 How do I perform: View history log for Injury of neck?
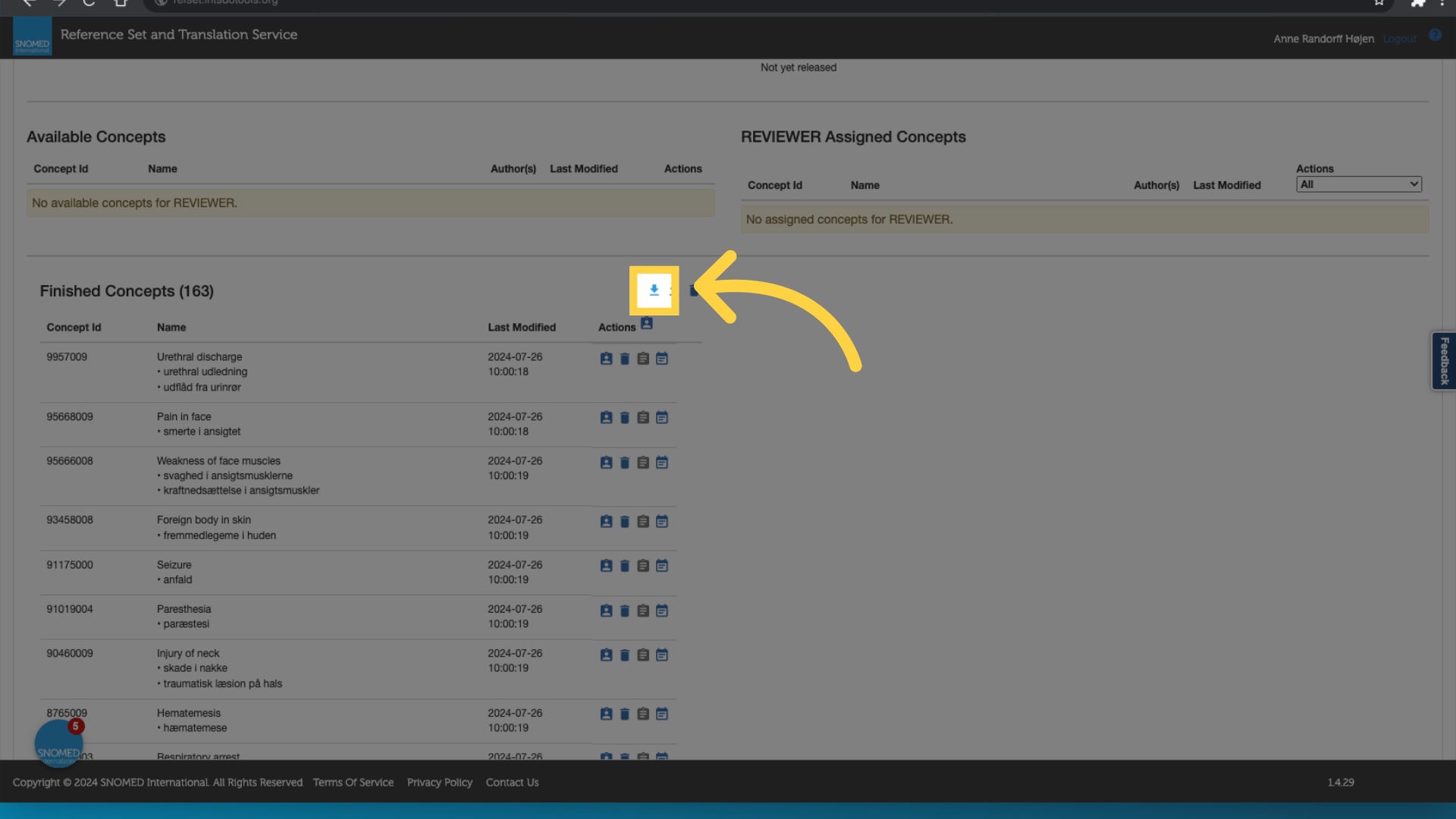pos(662,654)
